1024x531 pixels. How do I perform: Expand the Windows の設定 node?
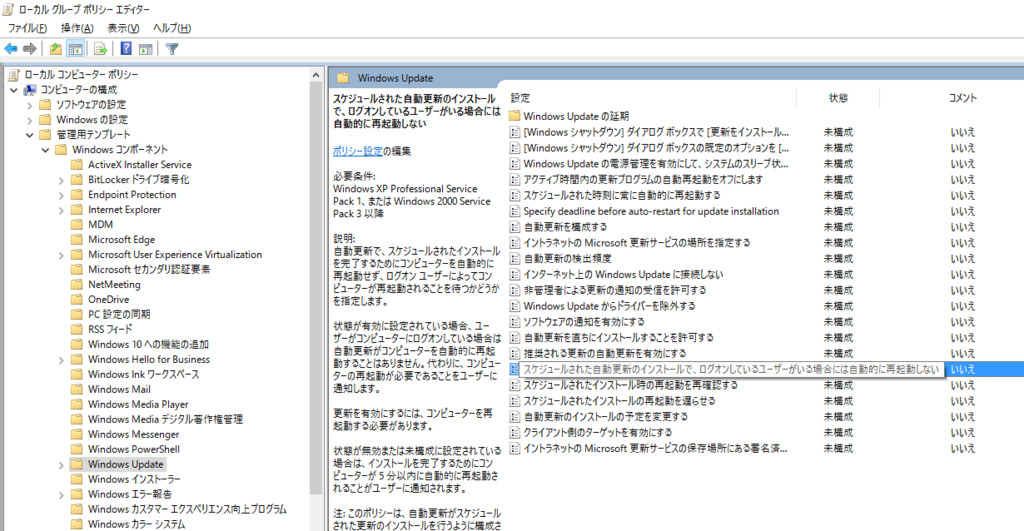[x=29, y=120]
